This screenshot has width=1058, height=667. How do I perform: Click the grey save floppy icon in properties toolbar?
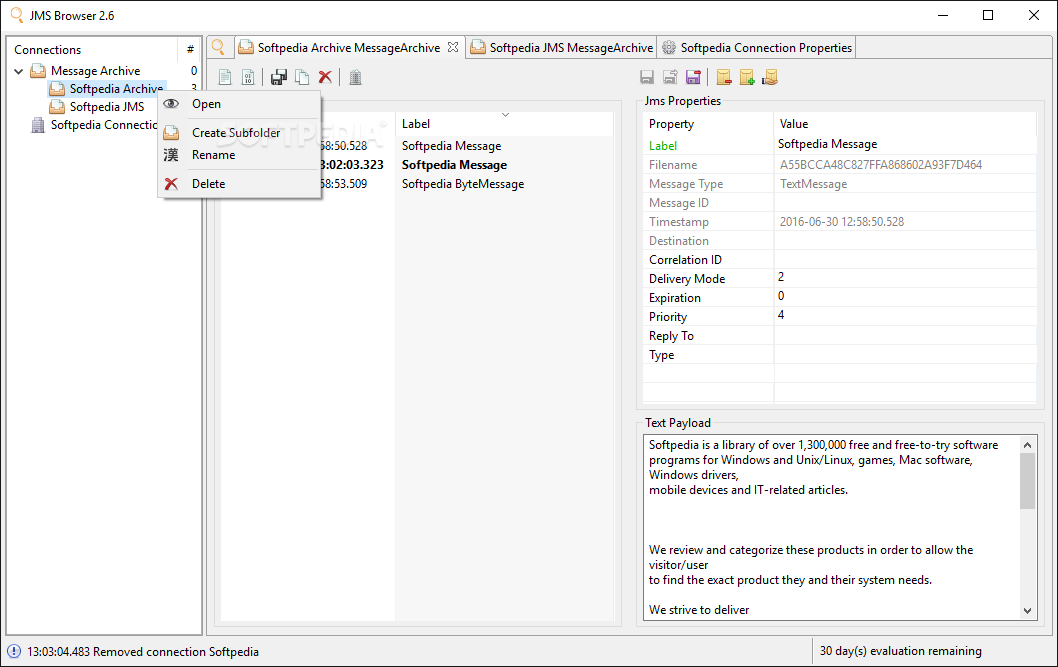click(x=647, y=78)
